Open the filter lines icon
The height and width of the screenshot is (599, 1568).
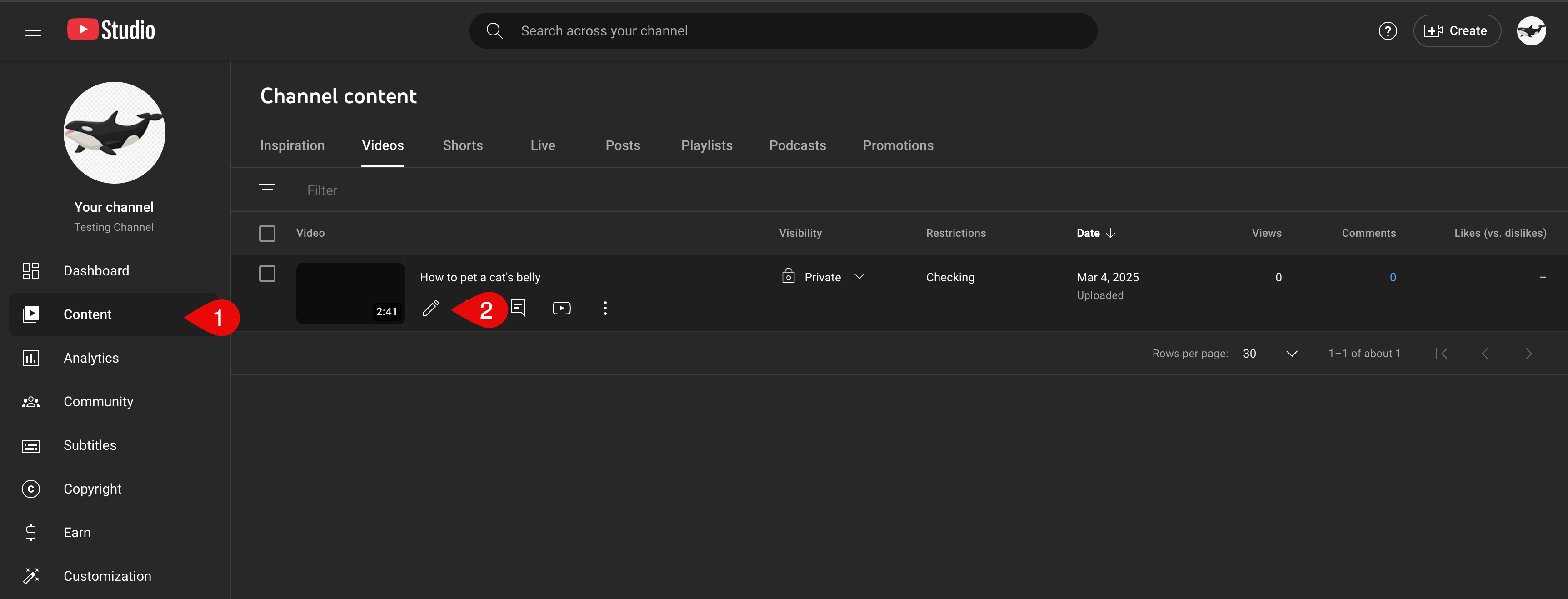pos(267,190)
